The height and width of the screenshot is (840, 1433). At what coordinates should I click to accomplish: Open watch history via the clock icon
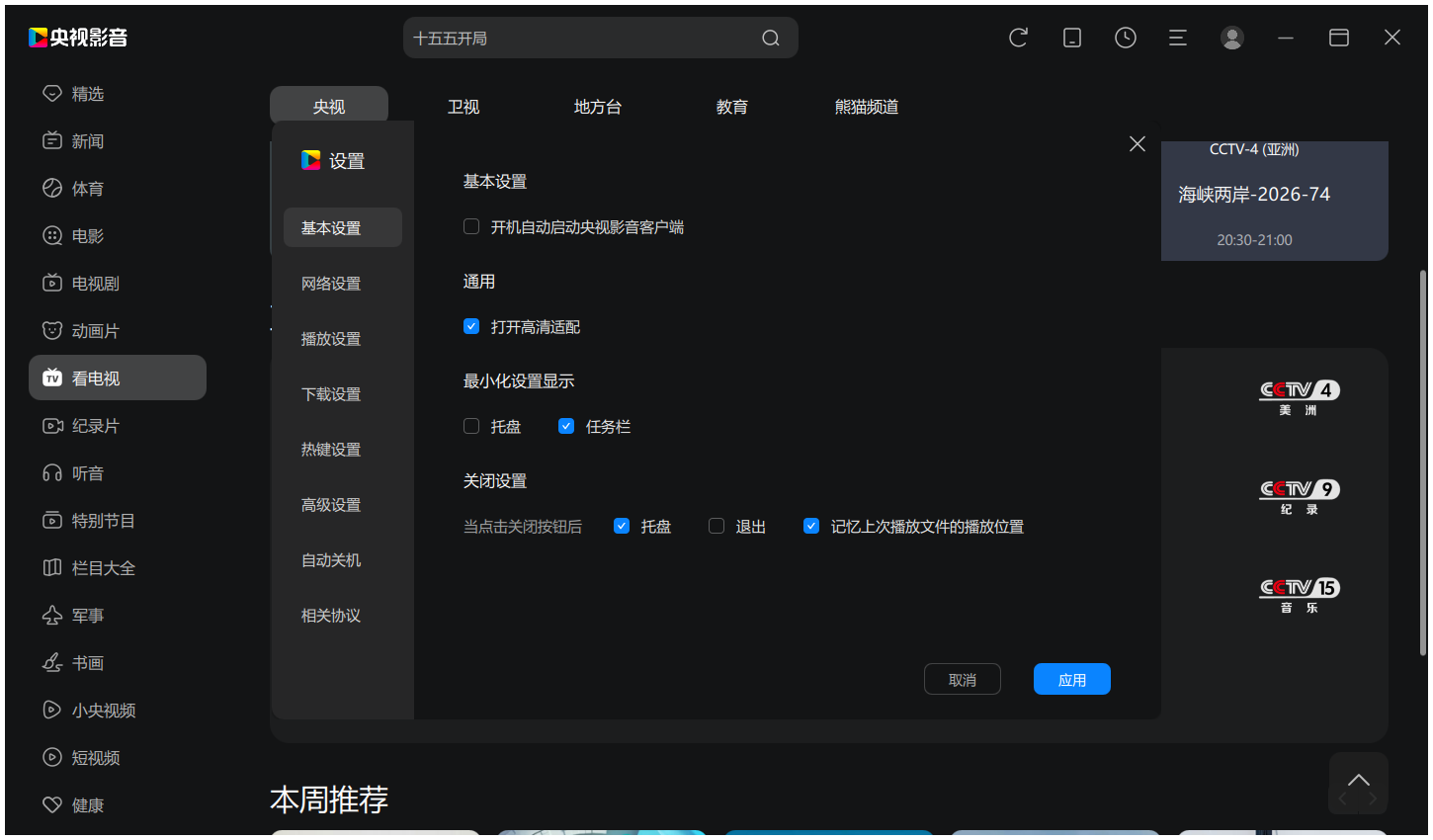click(x=1125, y=37)
